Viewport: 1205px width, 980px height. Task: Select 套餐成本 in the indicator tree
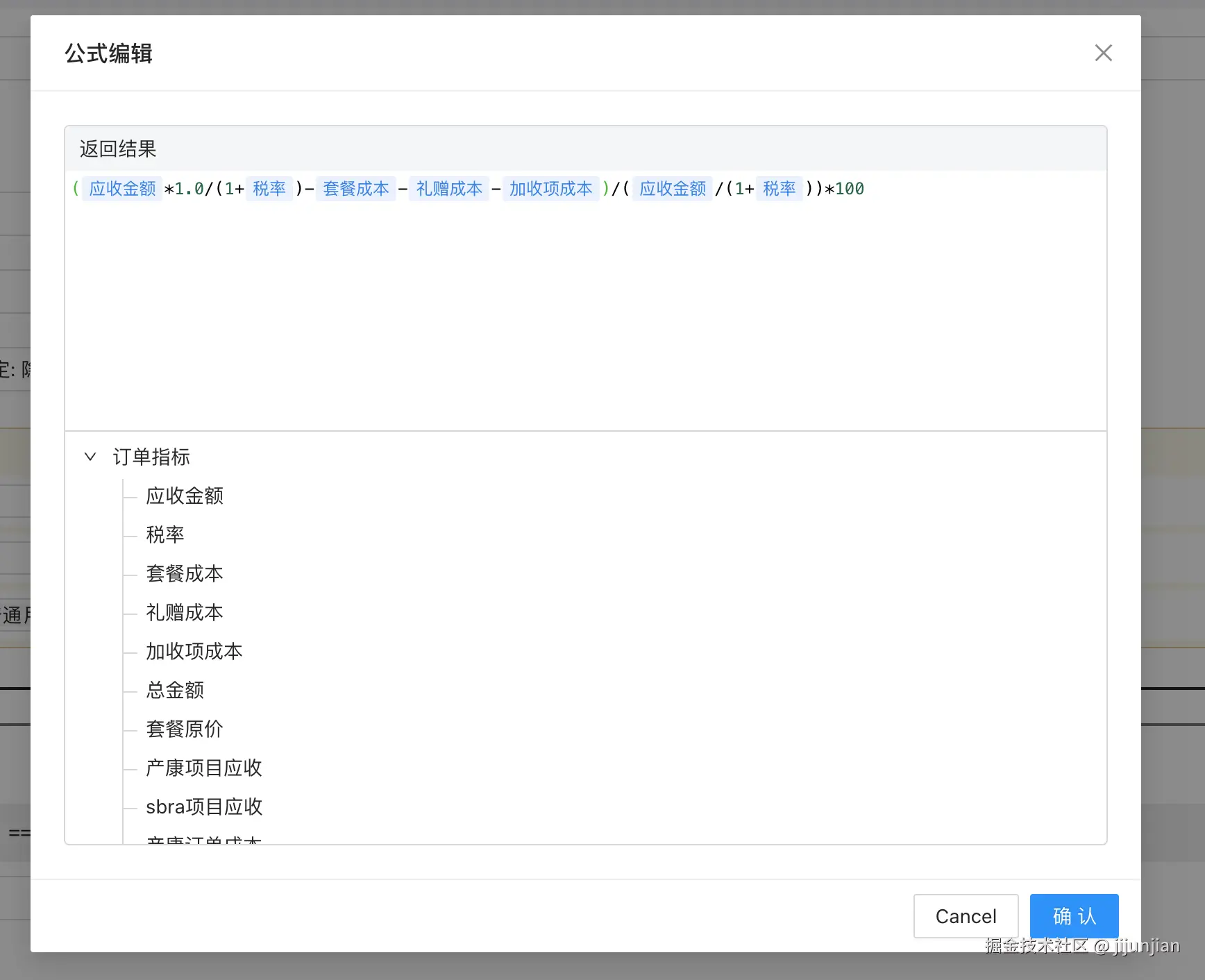click(x=185, y=573)
